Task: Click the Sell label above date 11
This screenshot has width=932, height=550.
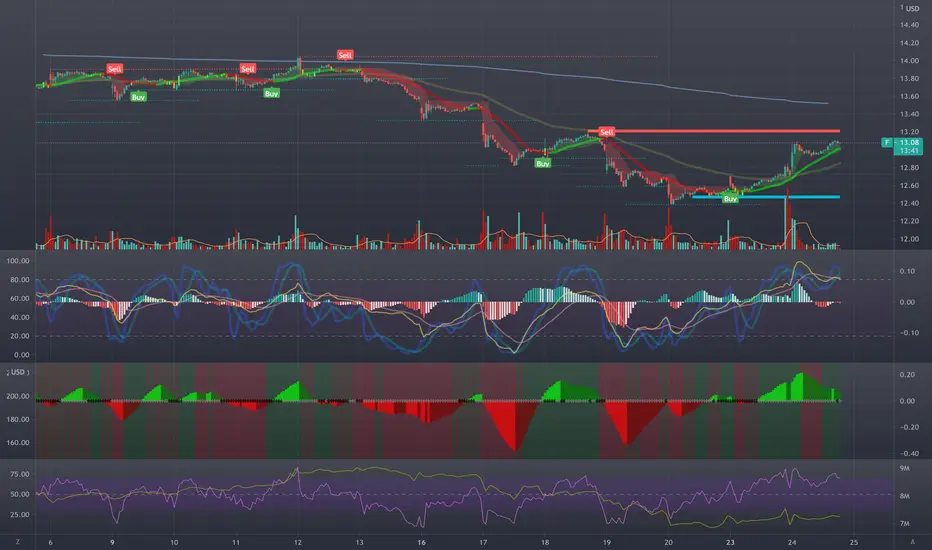Action: (248, 69)
